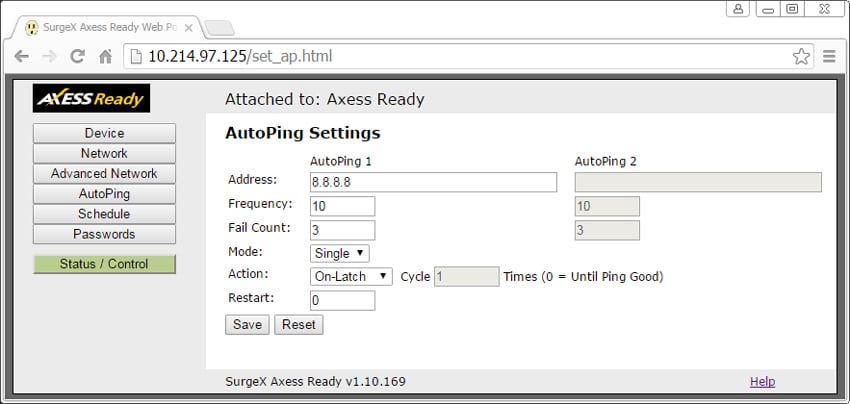Image resolution: width=850 pixels, height=404 pixels.
Task: Click the AutoPing 1 Fail Count field
Action: 342,230
